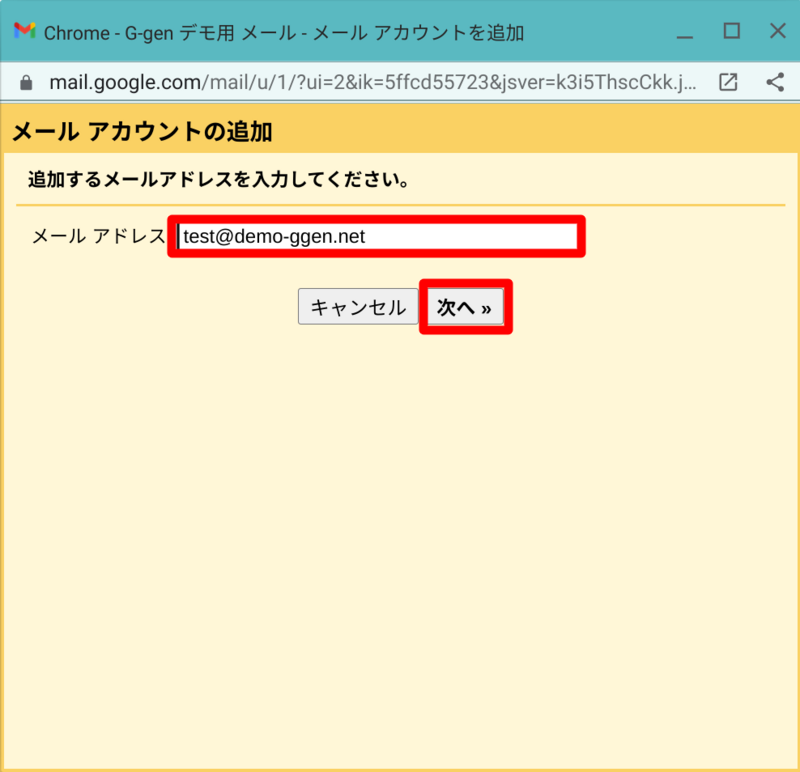The image size is (800, 772).
Task: Close the Chrome popup window
Action: (x=778, y=31)
